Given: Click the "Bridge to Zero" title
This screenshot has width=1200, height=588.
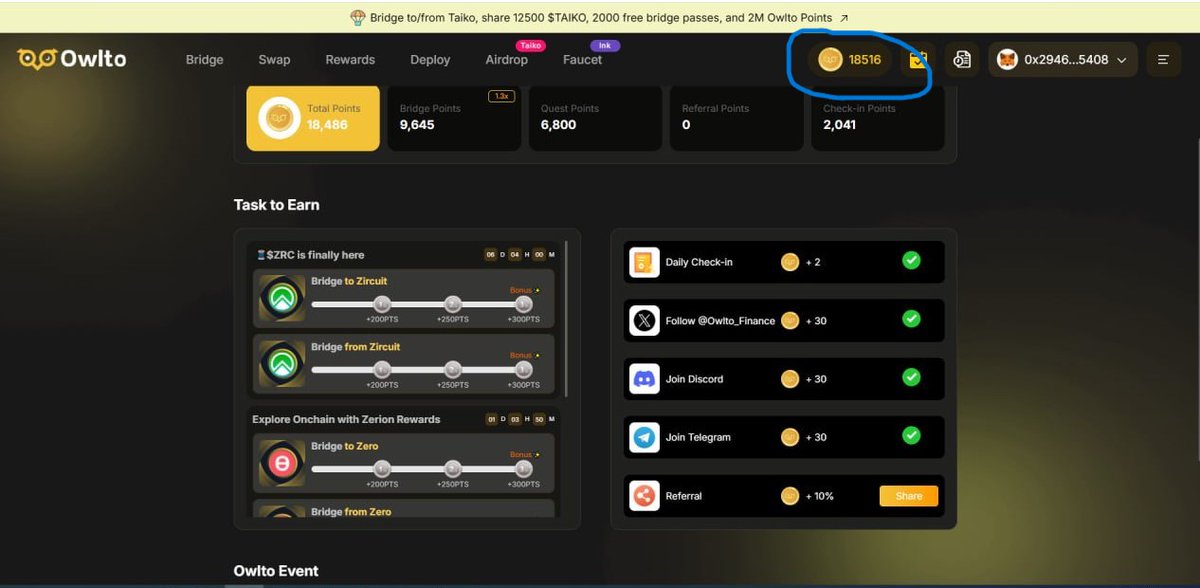Looking at the screenshot, I should (x=345, y=446).
